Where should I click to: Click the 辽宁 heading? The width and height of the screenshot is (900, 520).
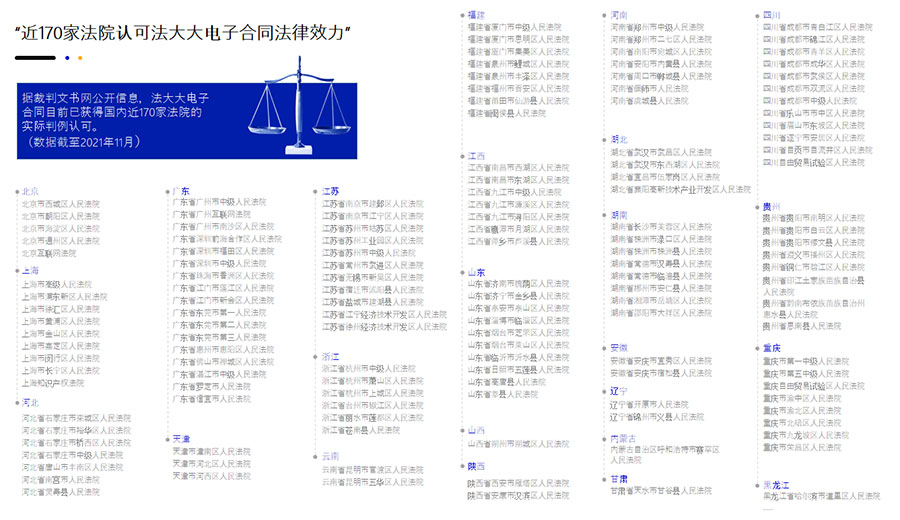click(619, 391)
